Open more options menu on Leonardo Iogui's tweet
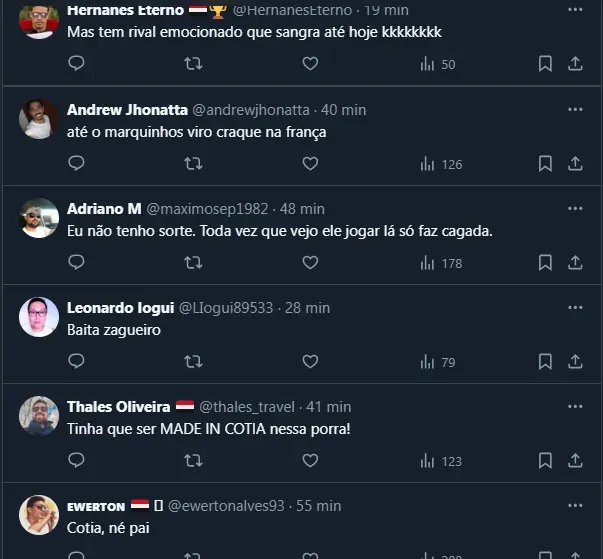Viewport: 603px width, 559px height. tap(575, 307)
